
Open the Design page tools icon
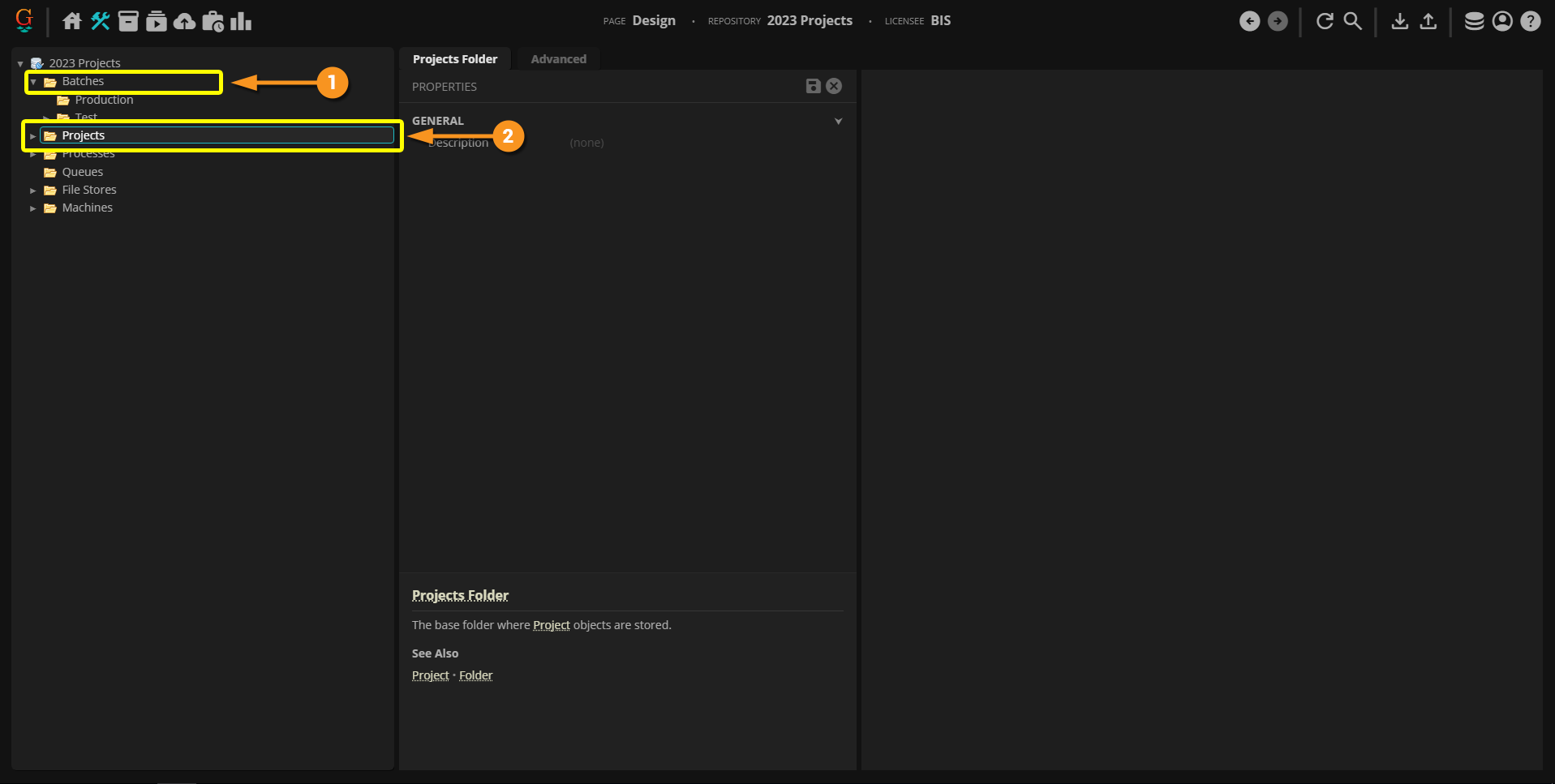(x=100, y=21)
